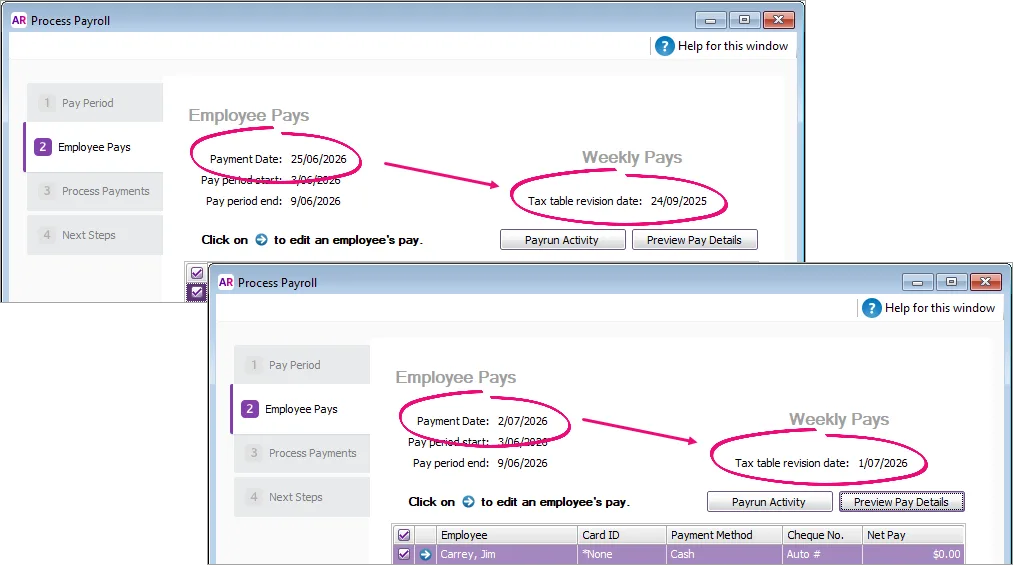The height and width of the screenshot is (565, 1013).
Task: Close the front Process Payroll window
Action: (985, 282)
